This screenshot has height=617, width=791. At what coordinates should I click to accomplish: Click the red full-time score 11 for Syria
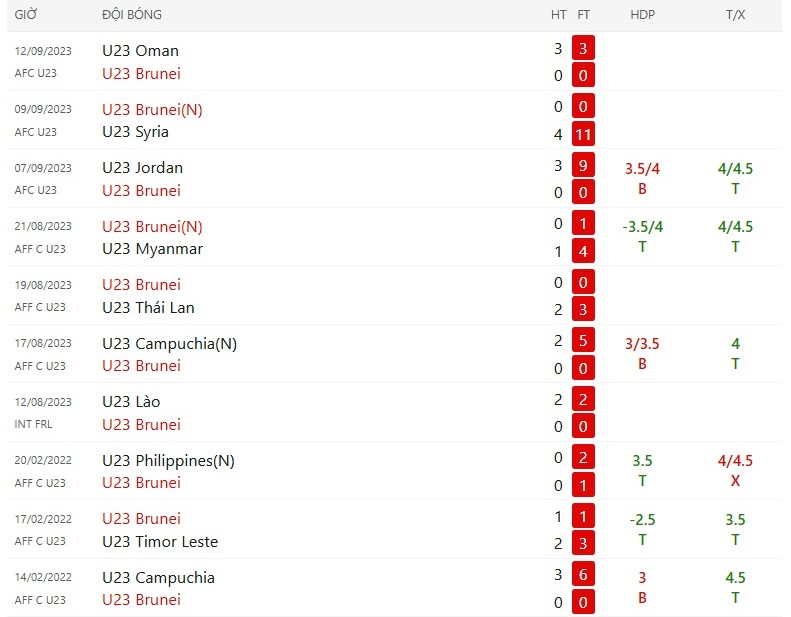pyautogui.click(x=583, y=134)
